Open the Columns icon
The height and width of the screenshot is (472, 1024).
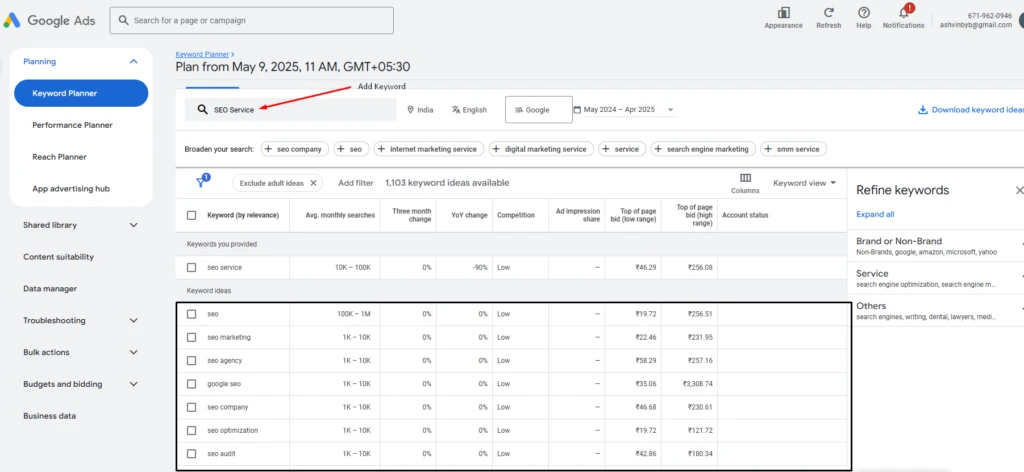click(745, 178)
